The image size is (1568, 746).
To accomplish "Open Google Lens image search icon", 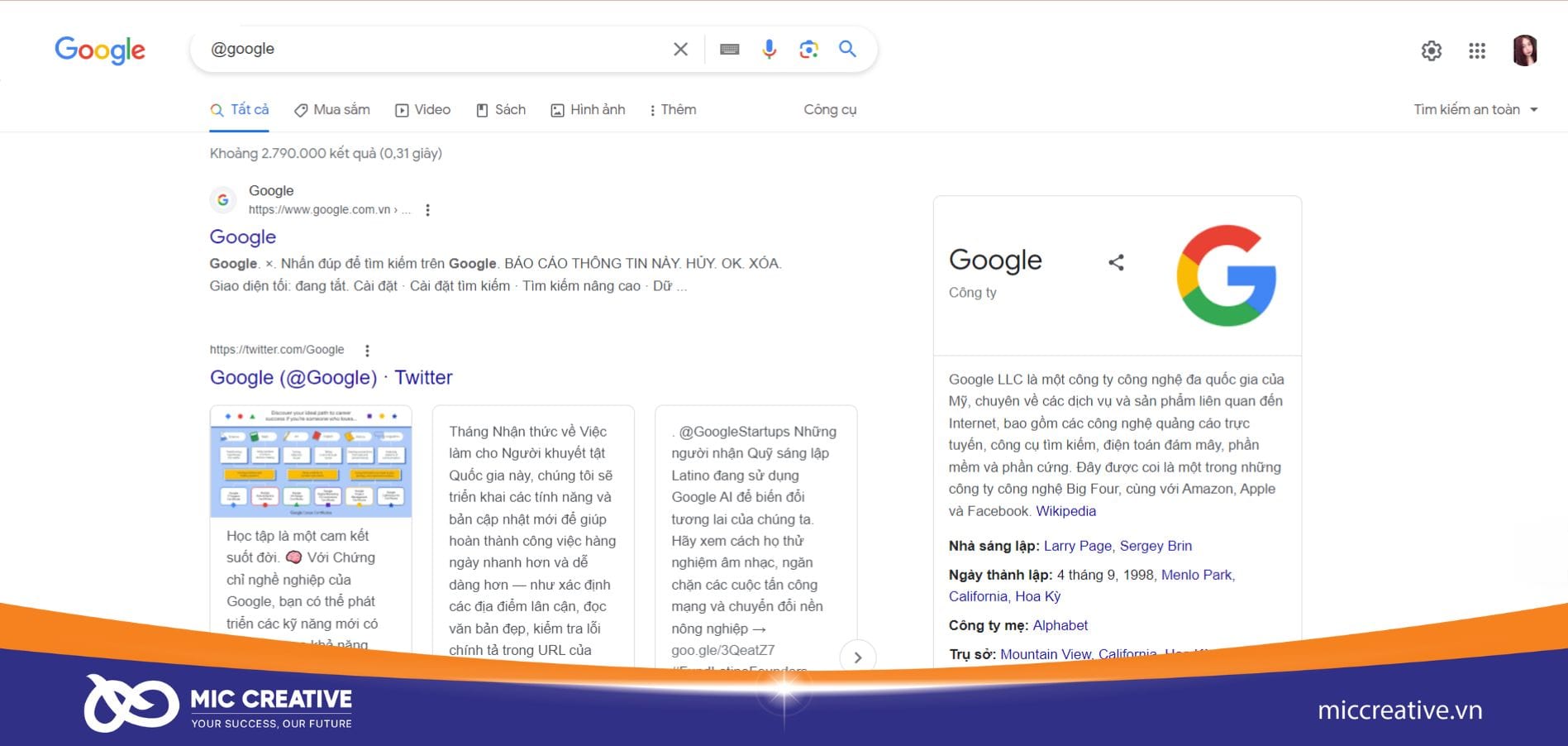I will 808,49.
